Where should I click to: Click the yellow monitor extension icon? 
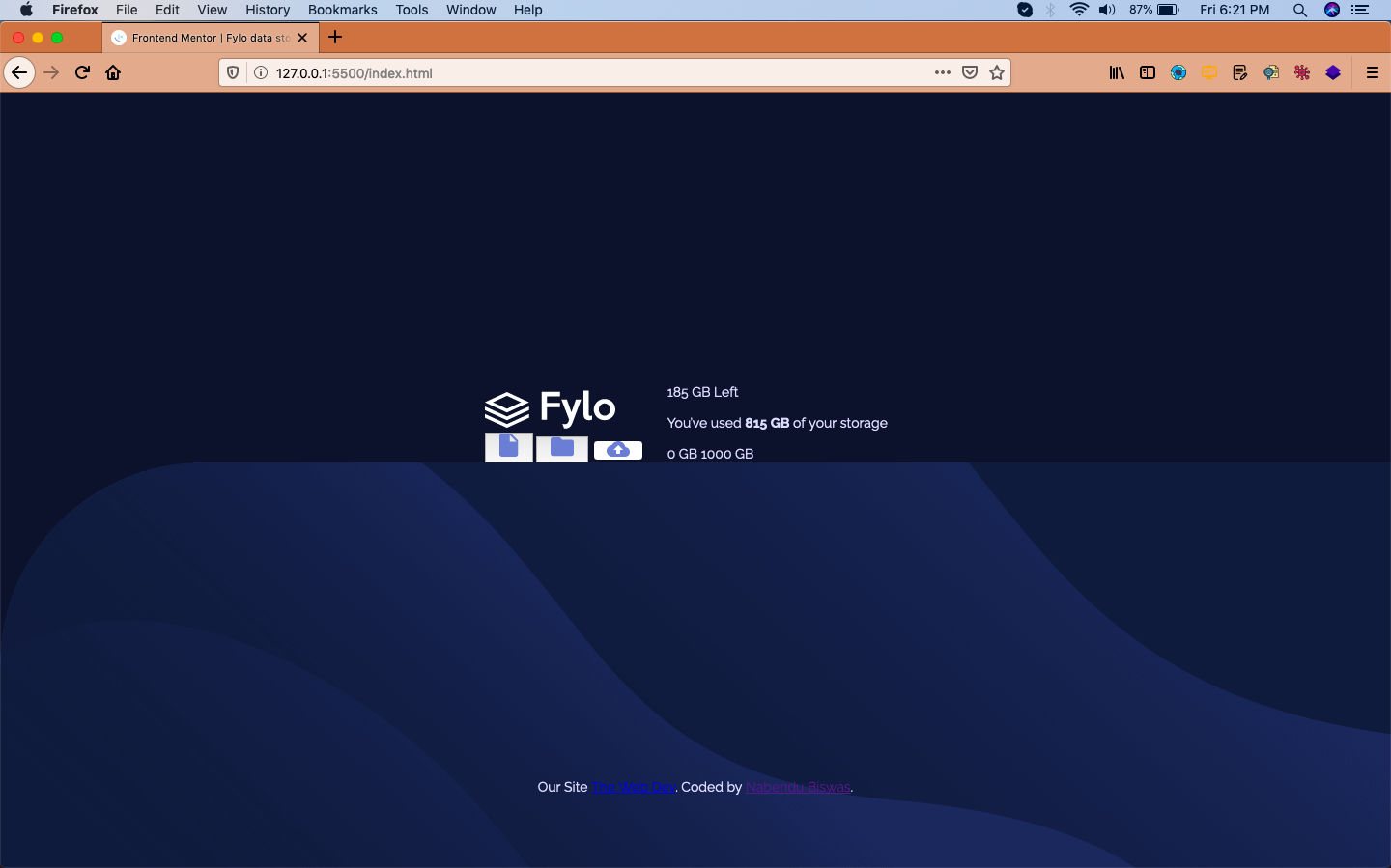click(x=1209, y=72)
